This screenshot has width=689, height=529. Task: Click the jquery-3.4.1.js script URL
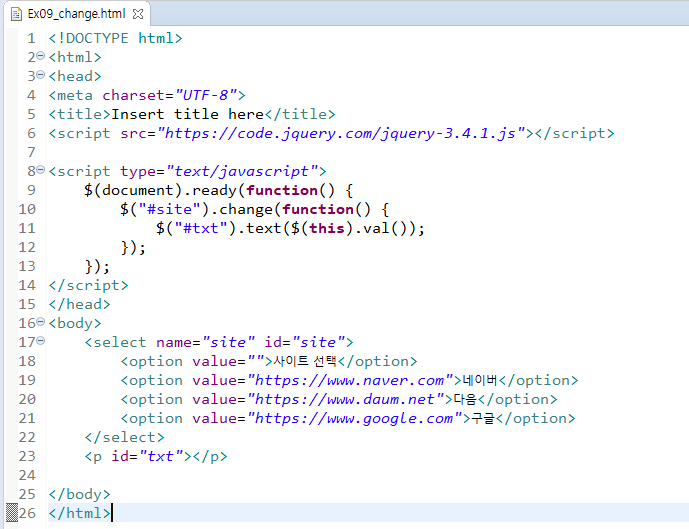pos(341,133)
